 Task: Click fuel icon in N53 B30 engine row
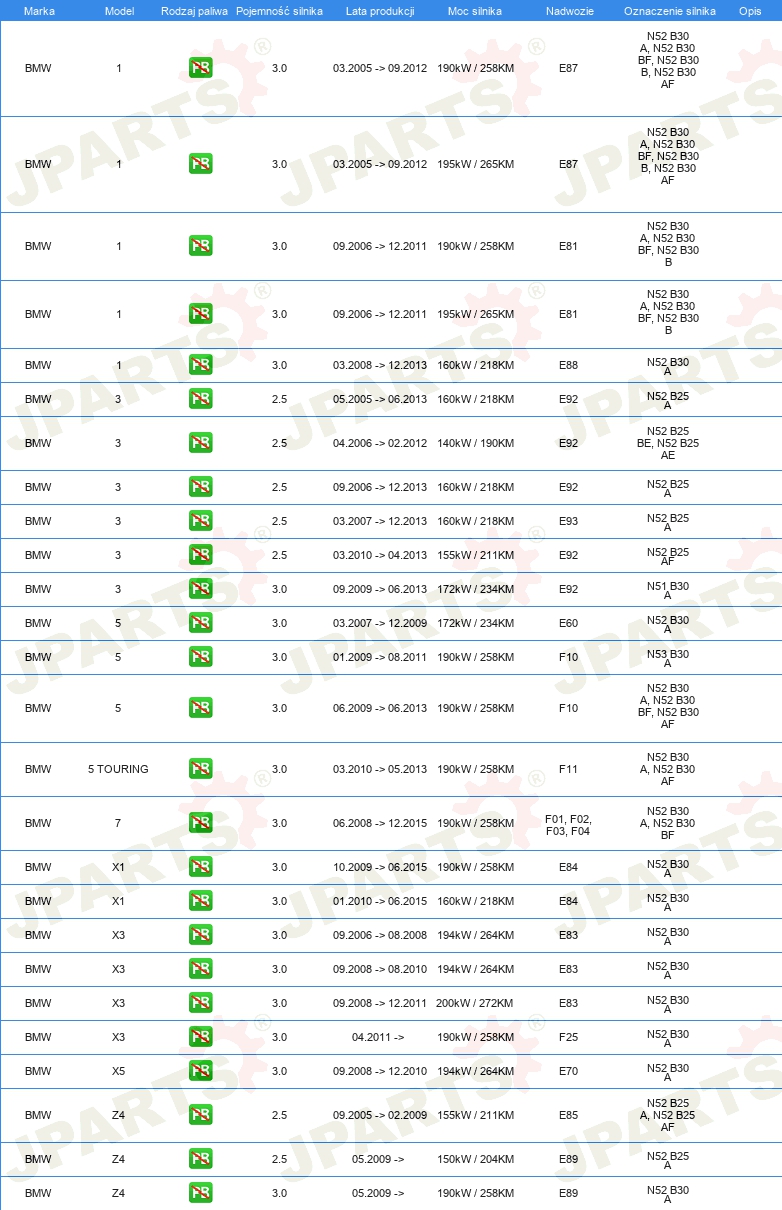coord(200,657)
